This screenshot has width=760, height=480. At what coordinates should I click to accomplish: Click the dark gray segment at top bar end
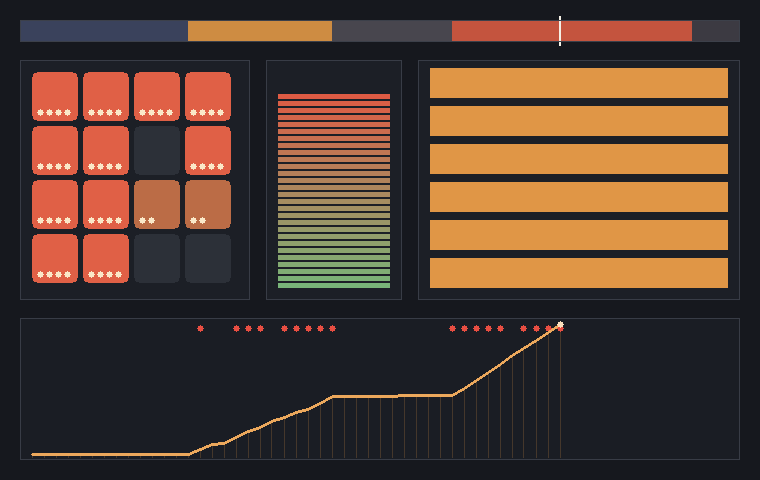(716, 31)
